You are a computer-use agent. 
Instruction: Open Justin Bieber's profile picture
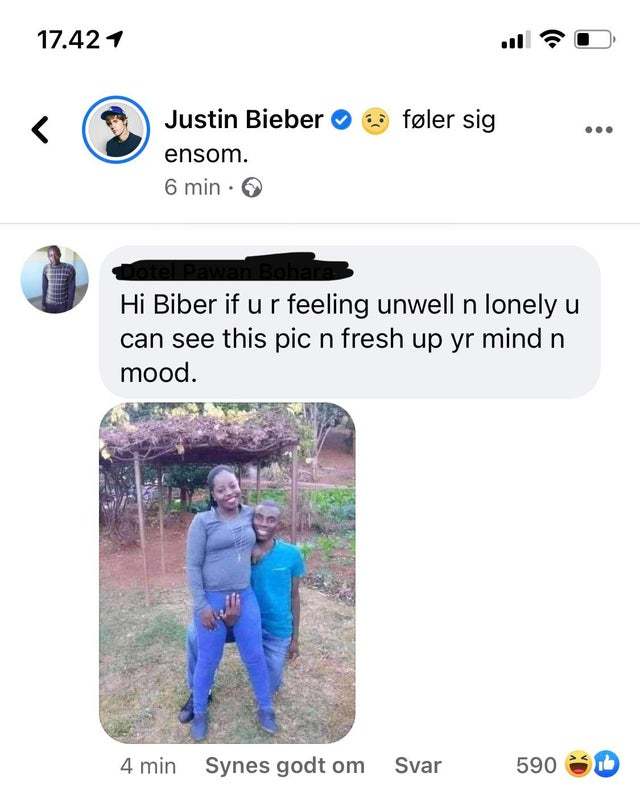pos(116,129)
